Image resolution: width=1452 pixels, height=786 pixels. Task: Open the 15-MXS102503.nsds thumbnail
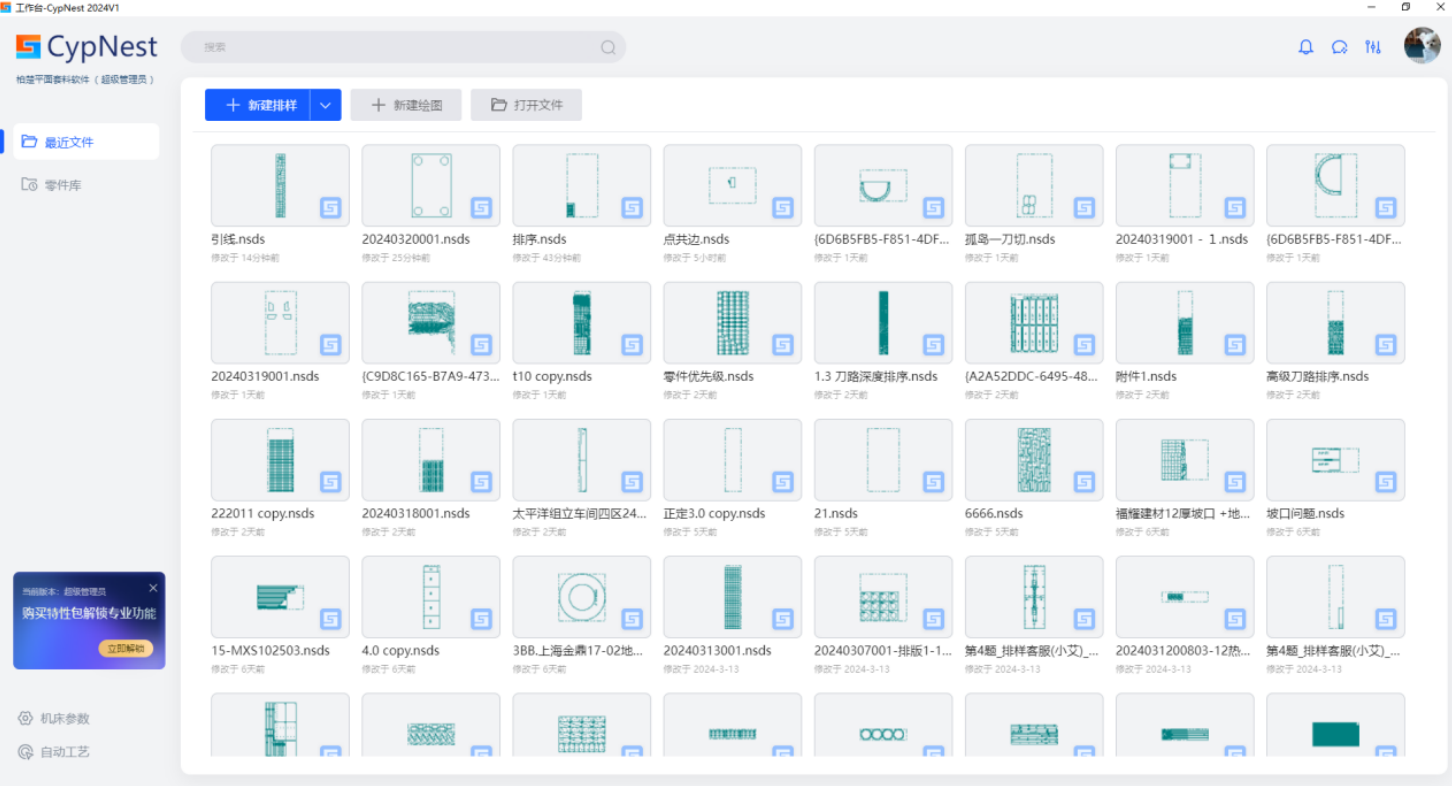pos(280,596)
